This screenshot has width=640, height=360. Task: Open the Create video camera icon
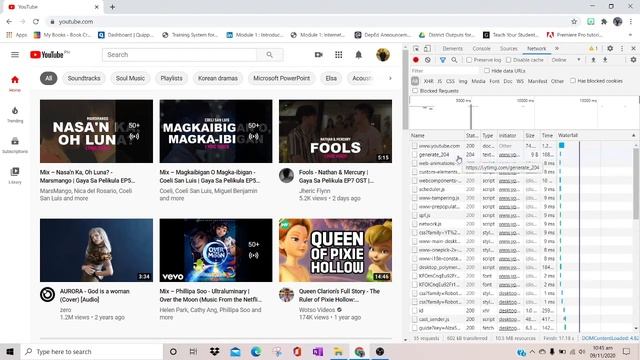click(x=318, y=54)
